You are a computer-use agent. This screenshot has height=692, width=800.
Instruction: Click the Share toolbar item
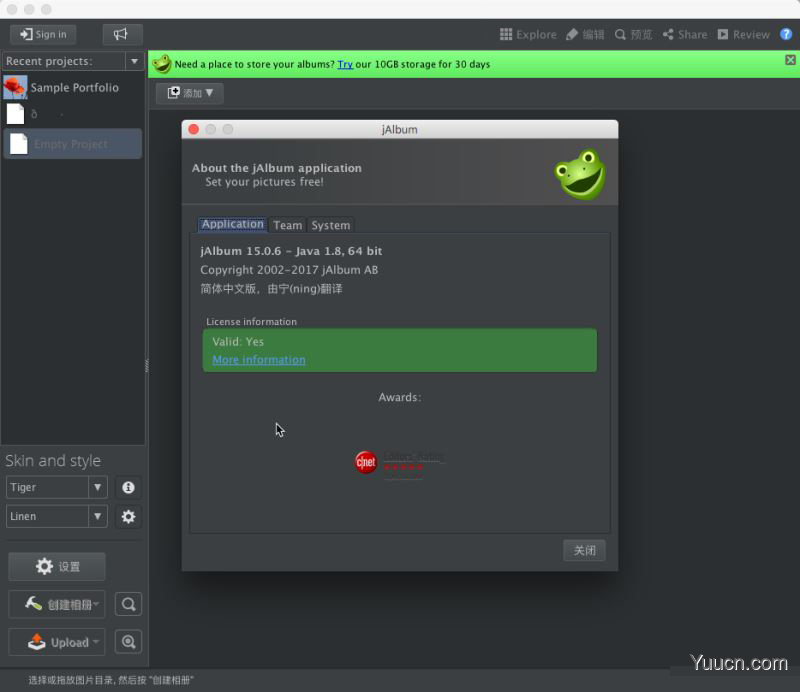(x=685, y=34)
